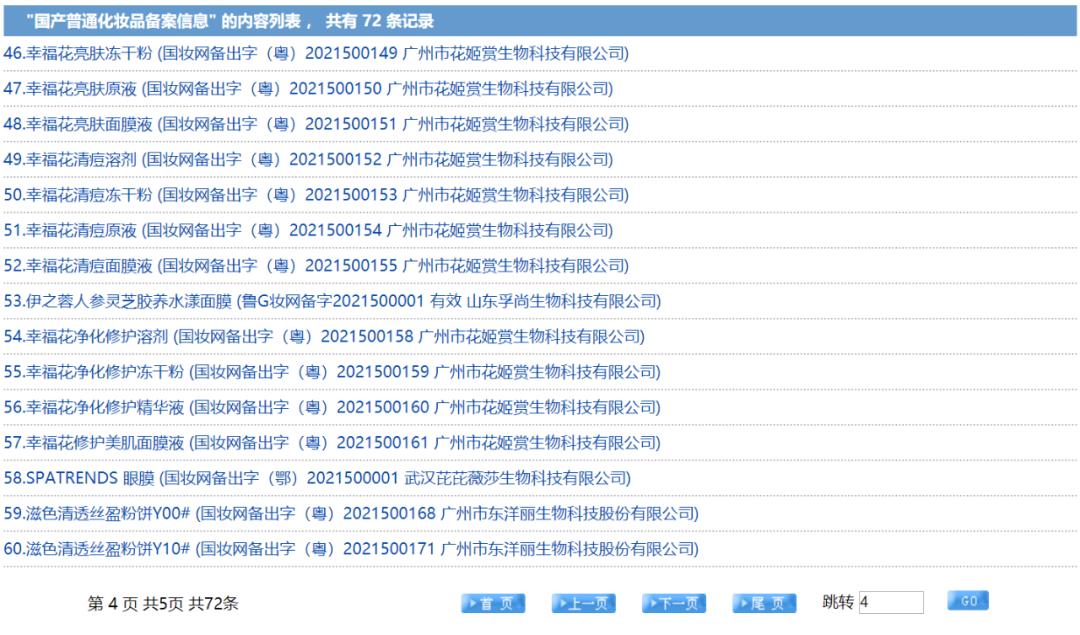
Task: Click the 第 4 页 共5页 共72条 page status text
Action: tap(163, 604)
